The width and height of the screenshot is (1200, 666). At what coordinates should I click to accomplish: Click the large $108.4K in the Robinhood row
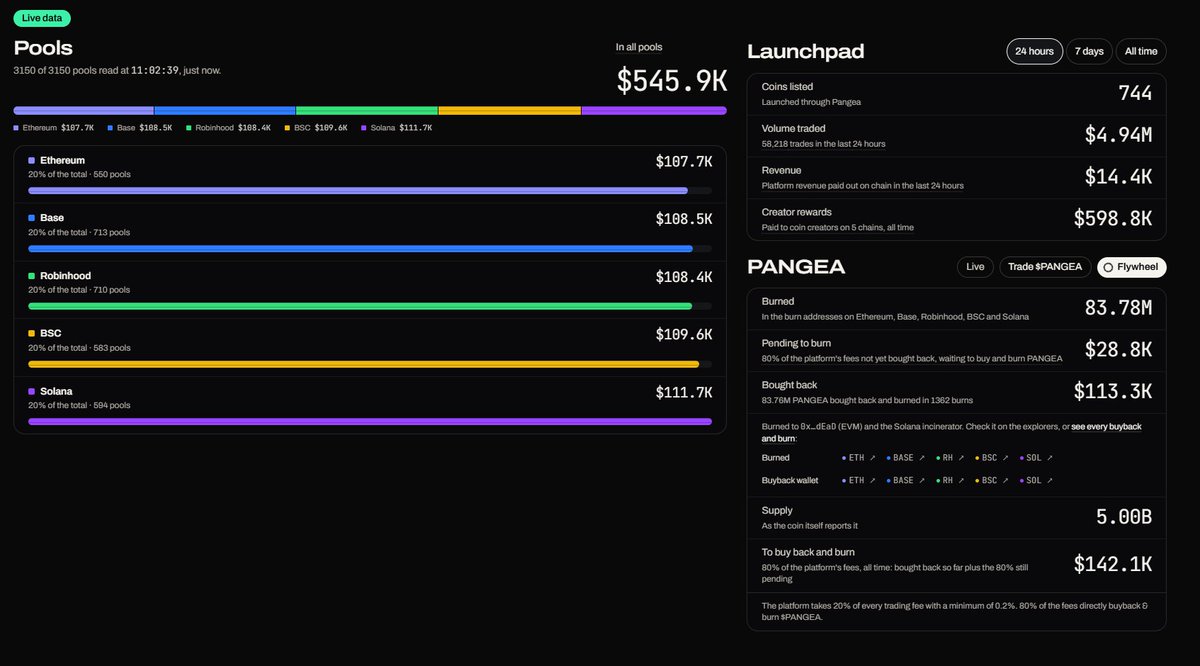point(684,277)
